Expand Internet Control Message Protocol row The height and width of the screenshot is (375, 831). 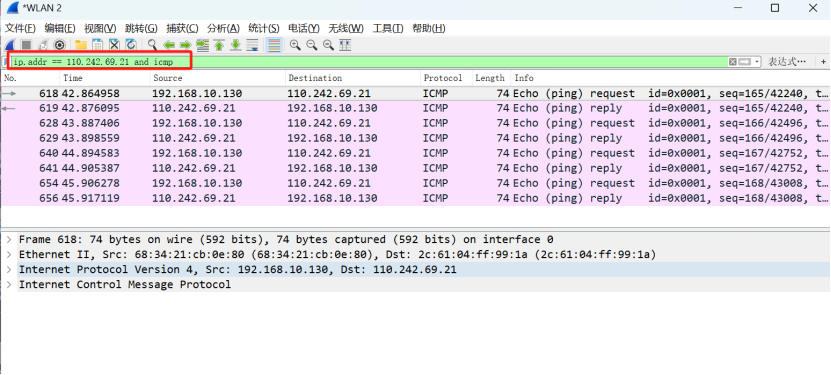(8, 284)
